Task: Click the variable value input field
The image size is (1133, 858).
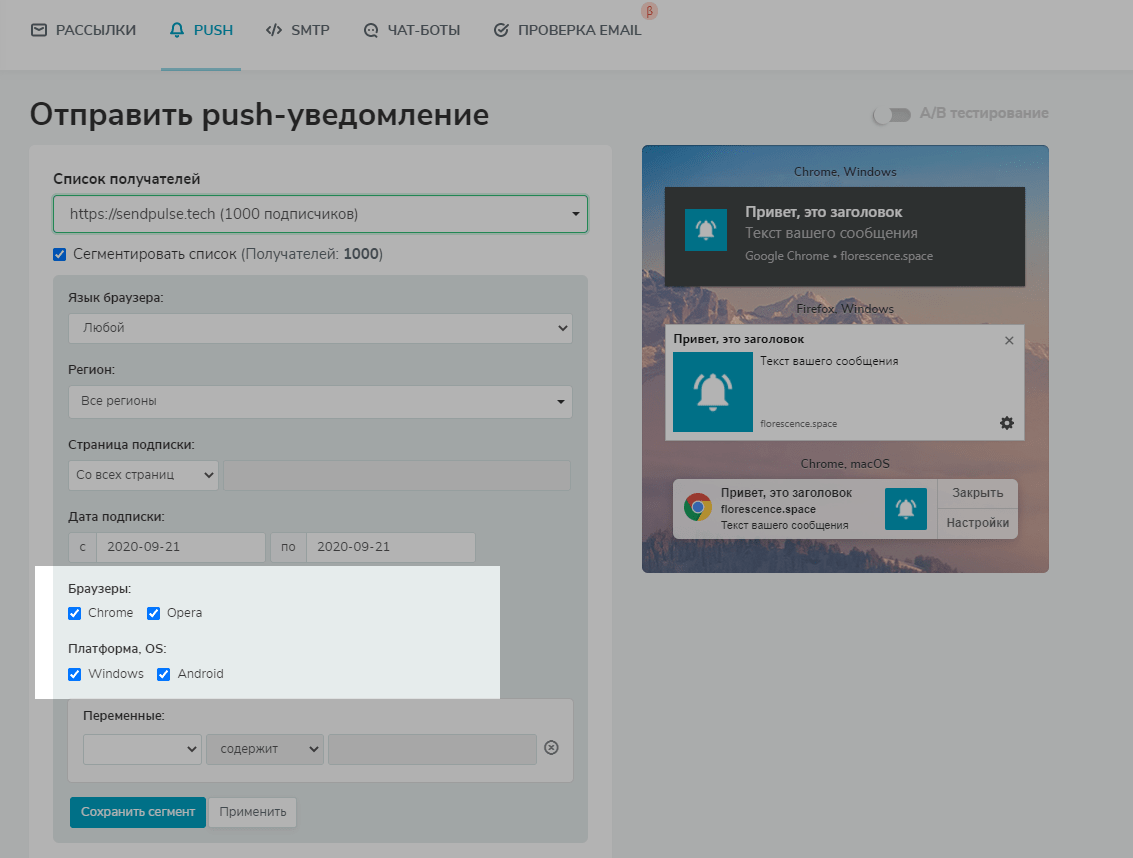Action: [432, 750]
